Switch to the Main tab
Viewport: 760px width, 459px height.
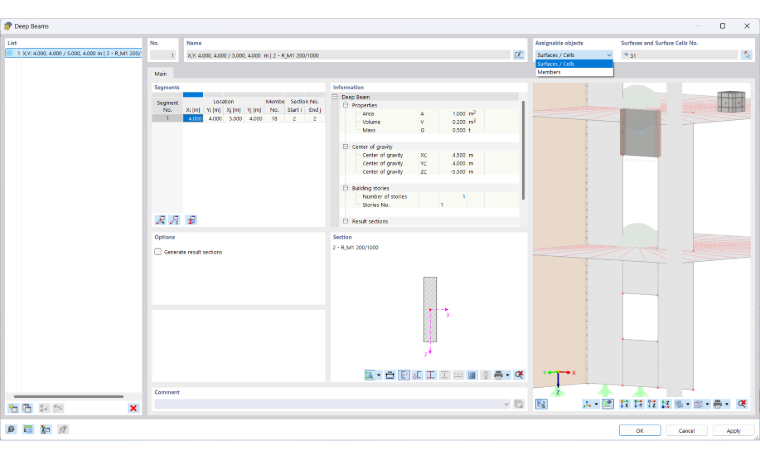160,74
